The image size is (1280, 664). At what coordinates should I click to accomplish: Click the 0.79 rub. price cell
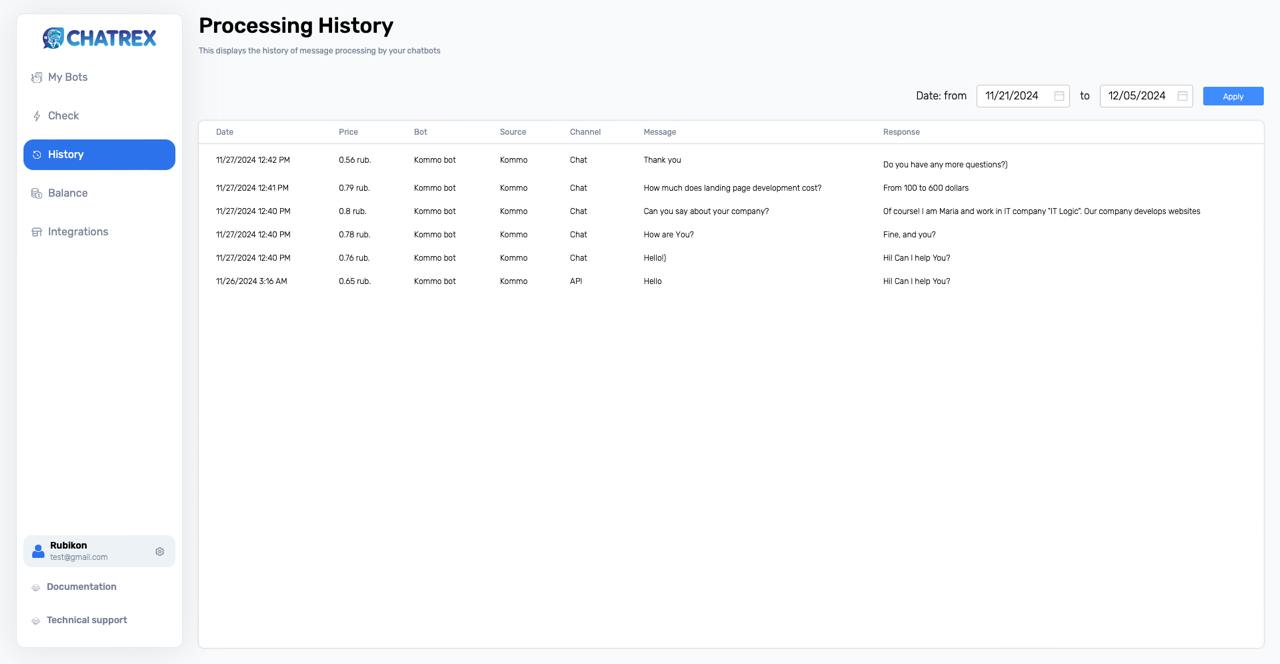(354, 188)
